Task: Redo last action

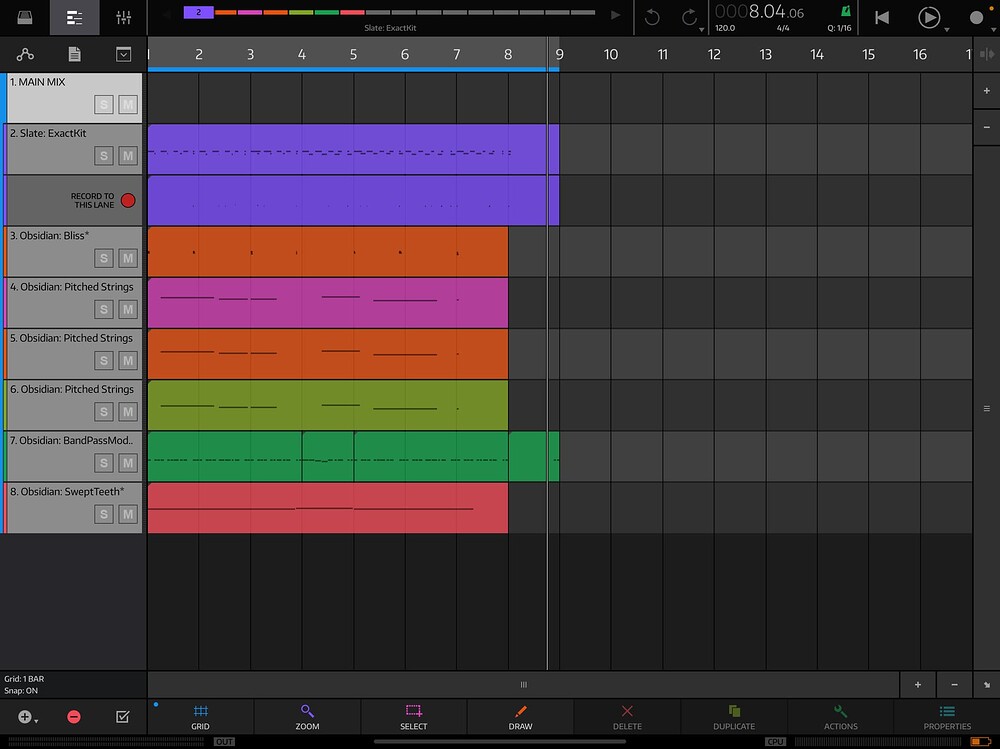Action: tap(689, 17)
